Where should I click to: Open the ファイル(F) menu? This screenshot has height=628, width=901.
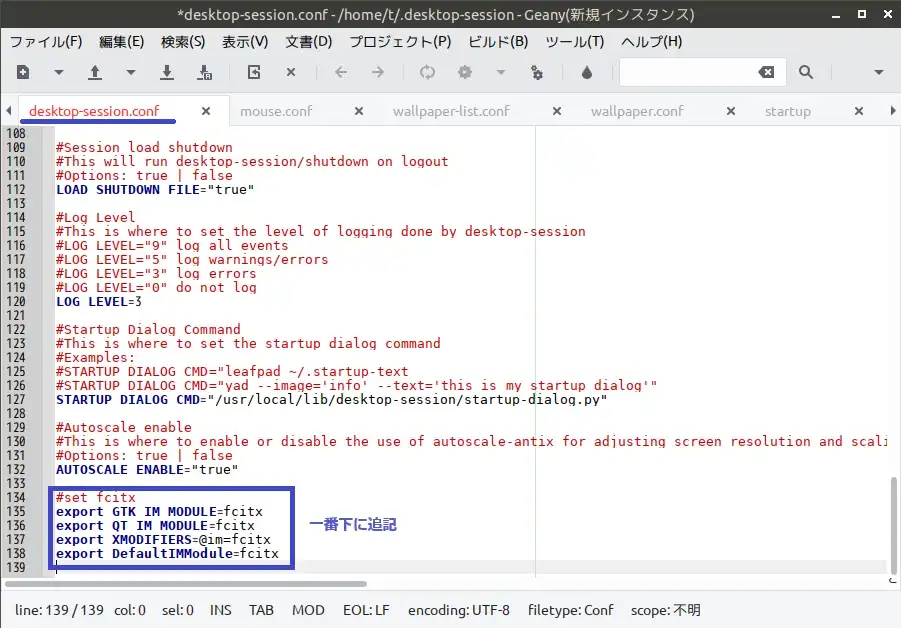point(46,42)
